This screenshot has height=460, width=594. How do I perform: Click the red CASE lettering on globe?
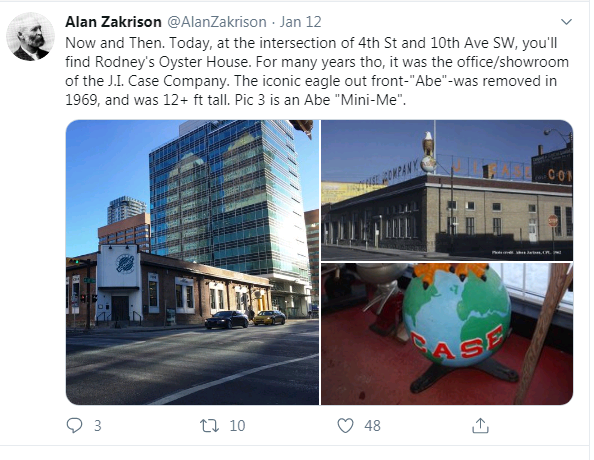click(457, 344)
